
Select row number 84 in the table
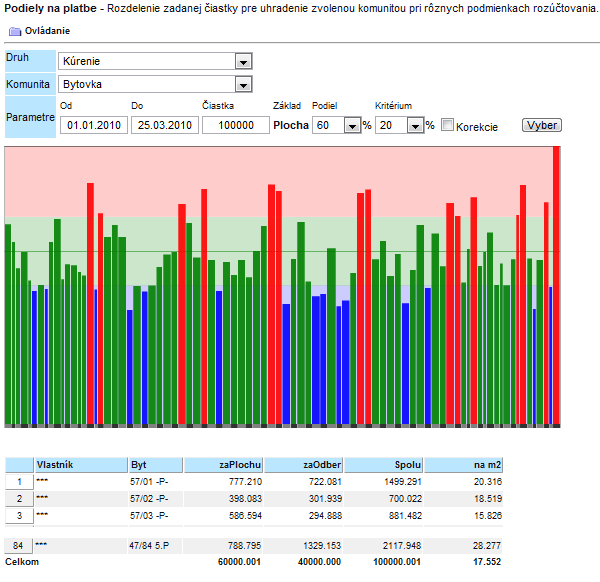19,545
